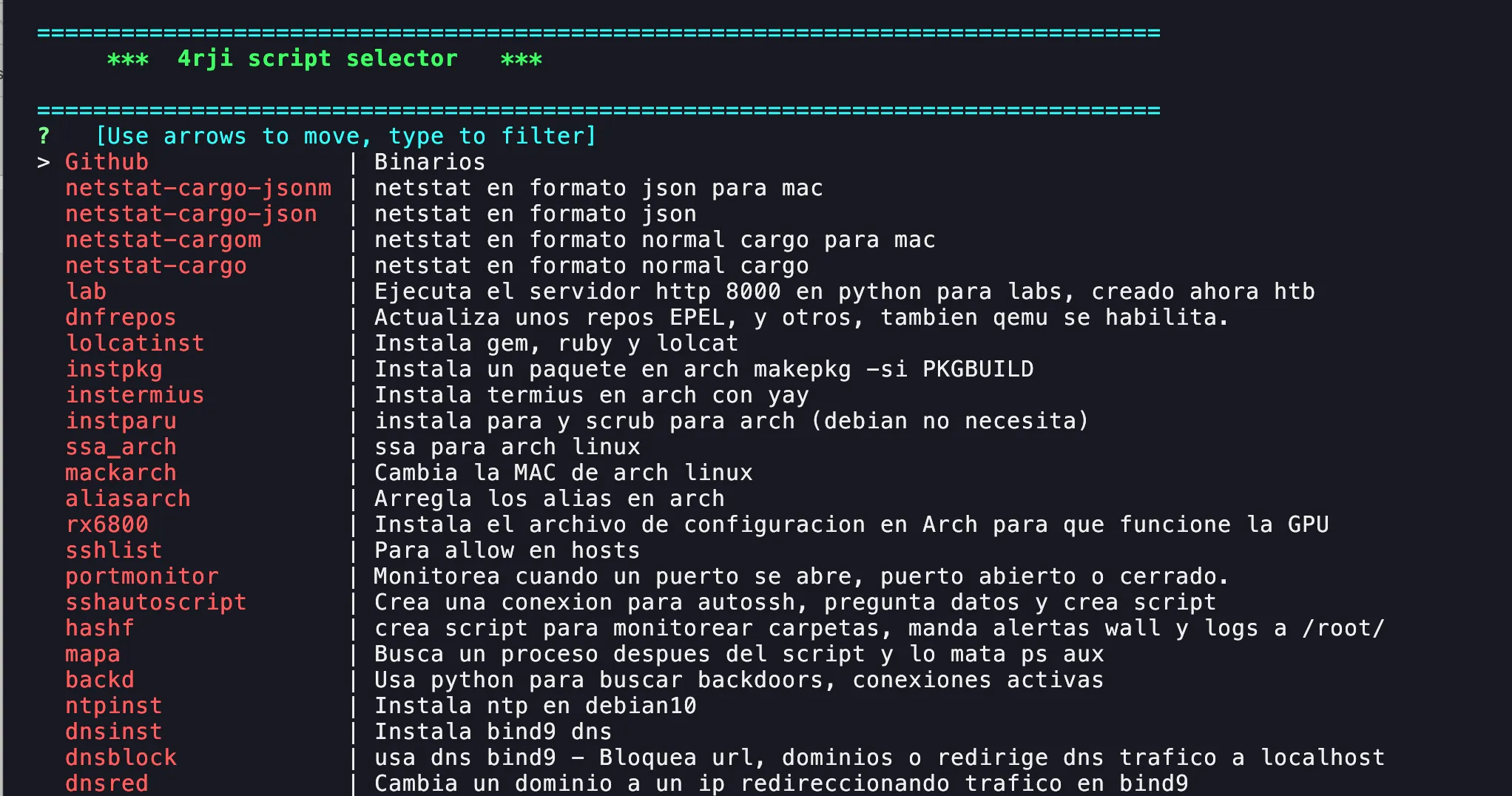Choose the dnsblock script

(121, 758)
